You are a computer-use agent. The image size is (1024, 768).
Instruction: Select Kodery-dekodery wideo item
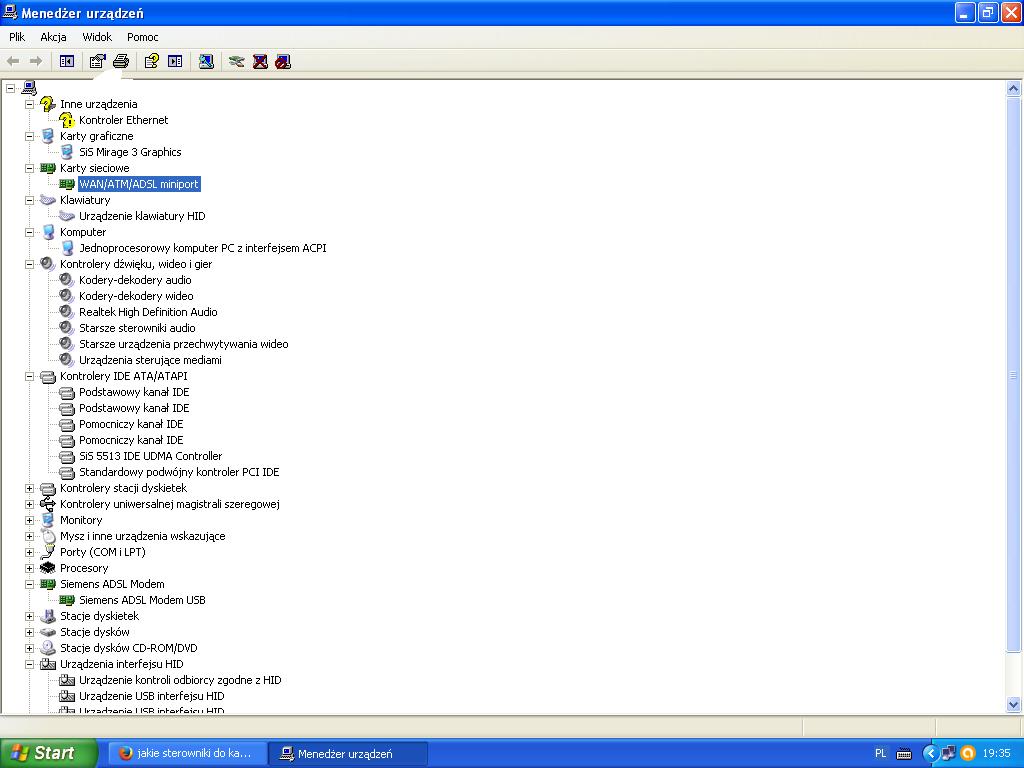point(136,296)
